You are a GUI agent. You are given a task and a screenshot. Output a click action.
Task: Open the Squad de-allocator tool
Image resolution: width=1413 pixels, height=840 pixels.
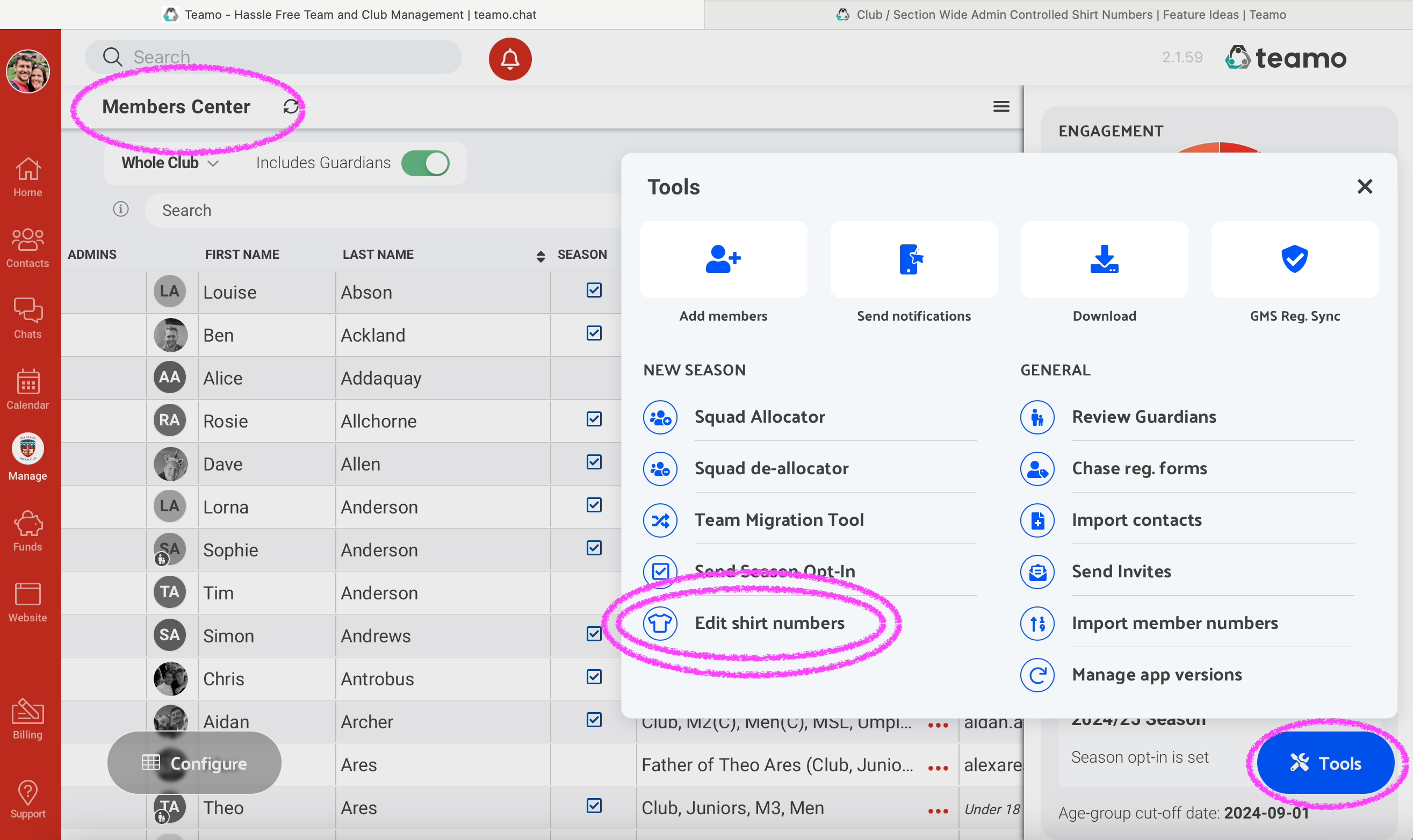tap(772, 469)
